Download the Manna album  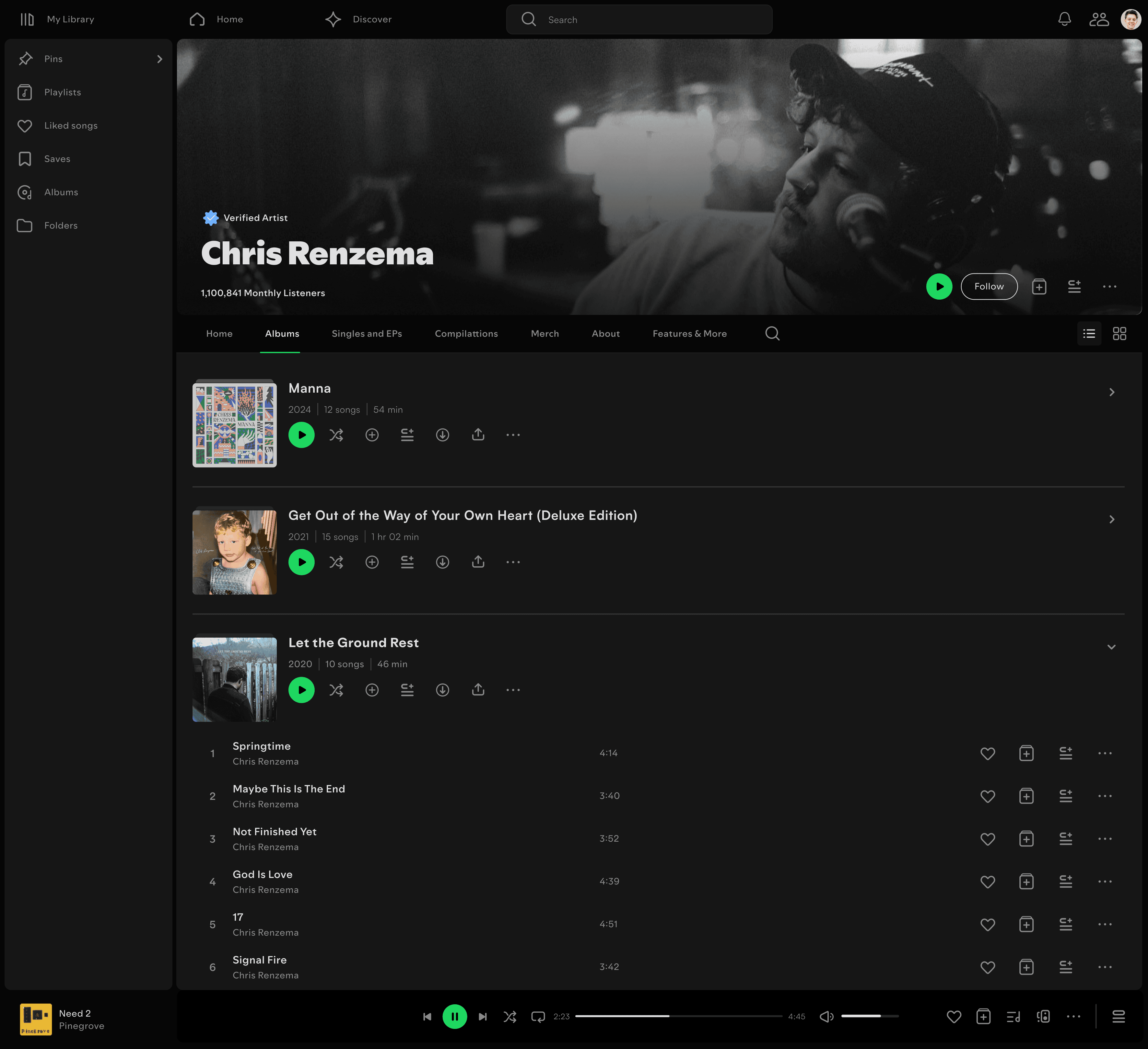pyautogui.click(x=442, y=435)
